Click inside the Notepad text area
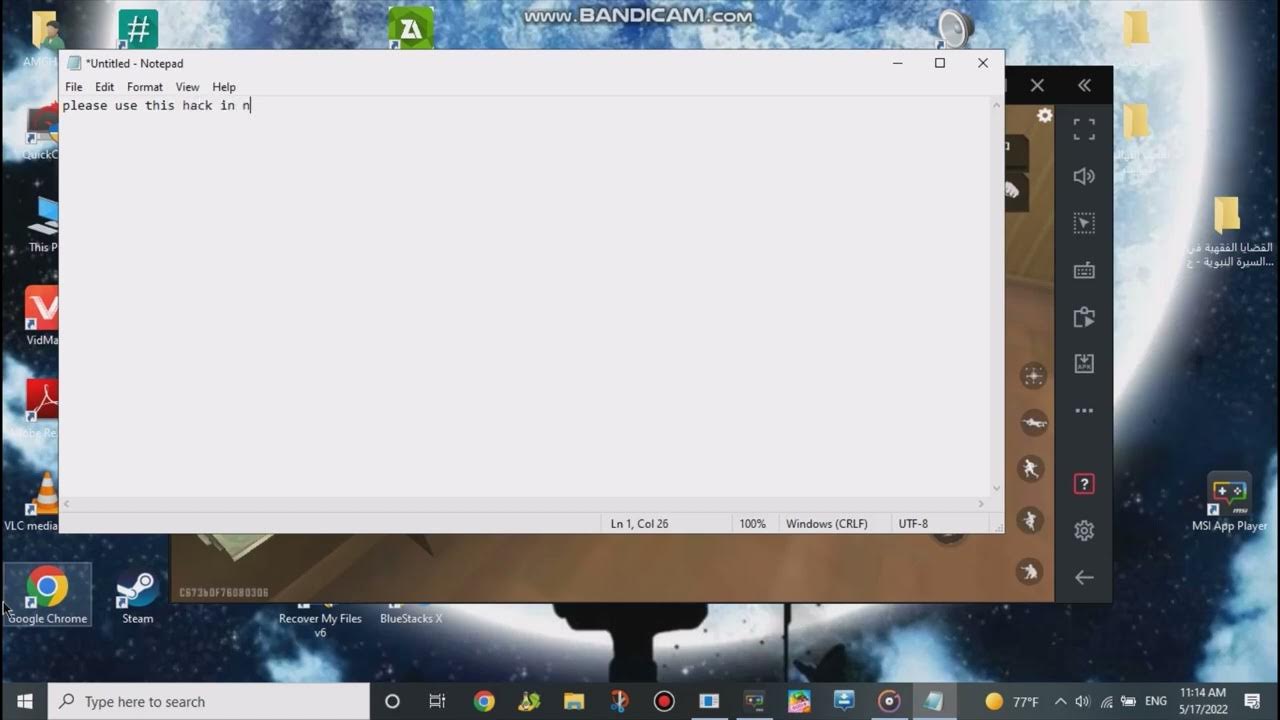The width and height of the screenshot is (1280, 720). click(x=524, y=296)
